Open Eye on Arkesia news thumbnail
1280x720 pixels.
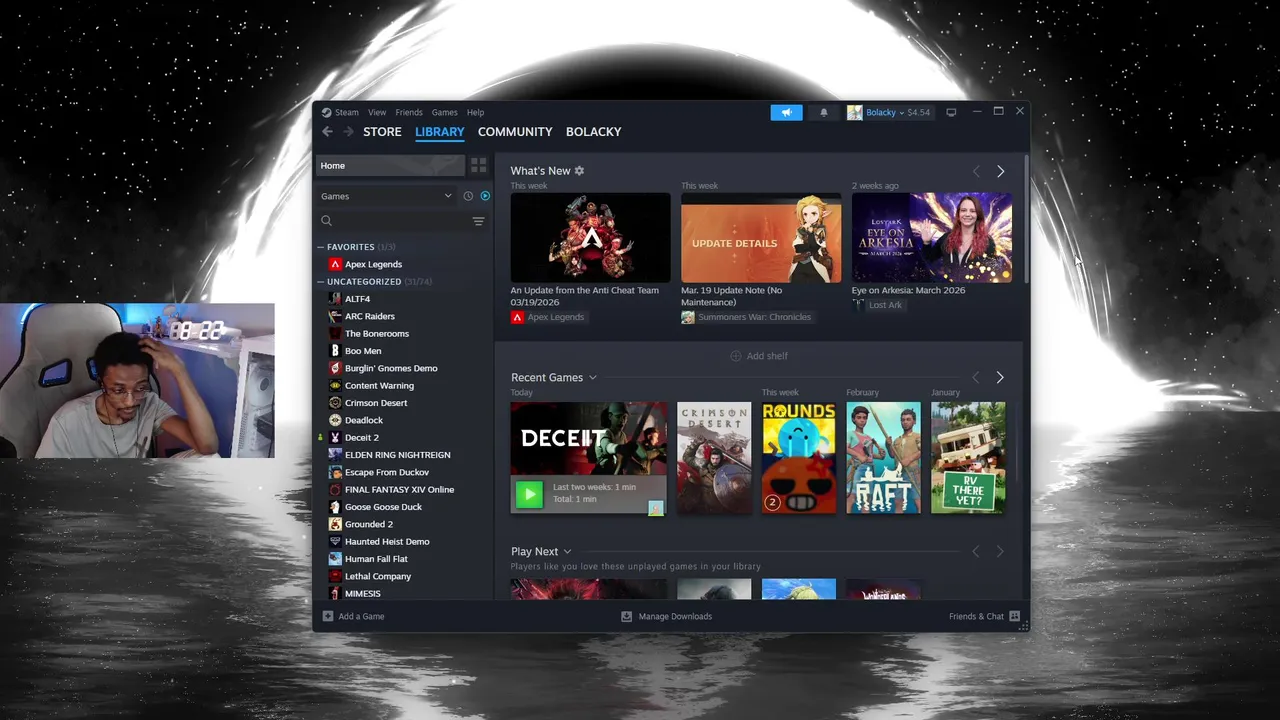point(931,237)
